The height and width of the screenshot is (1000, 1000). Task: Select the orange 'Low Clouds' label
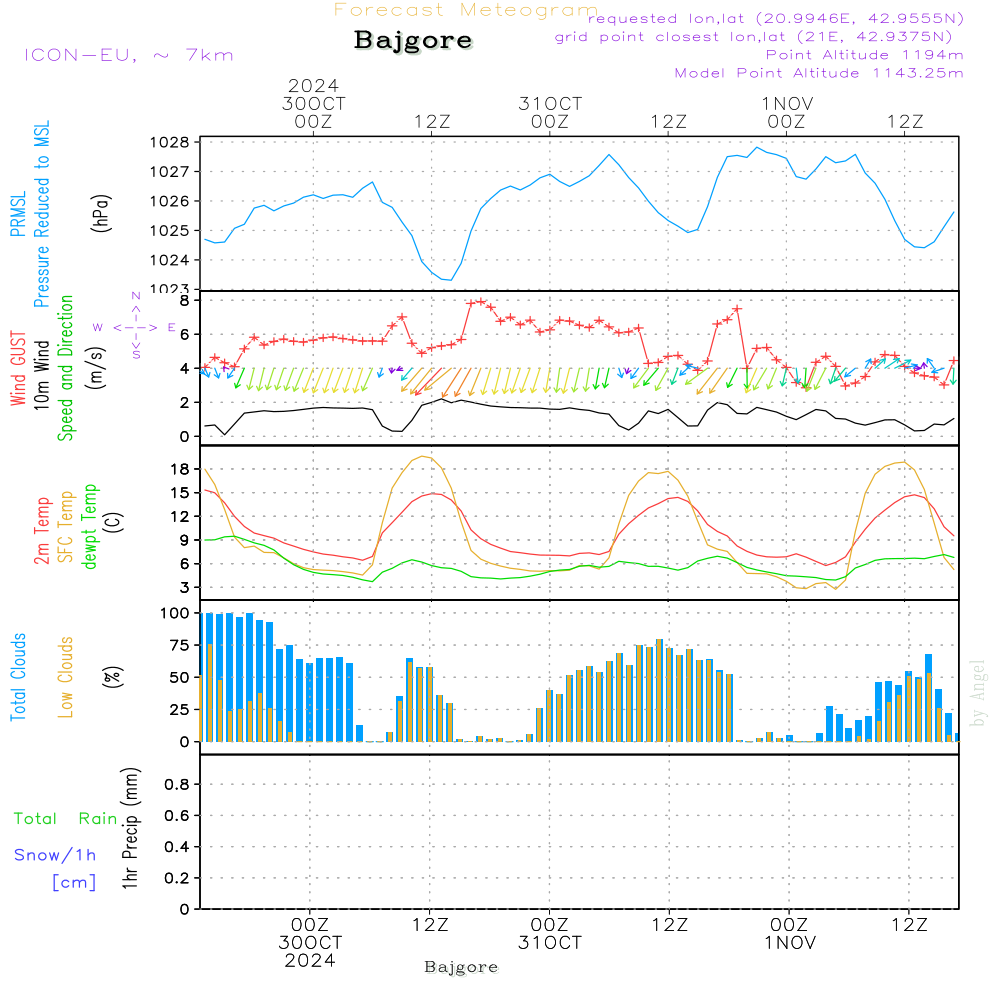point(66,677)
